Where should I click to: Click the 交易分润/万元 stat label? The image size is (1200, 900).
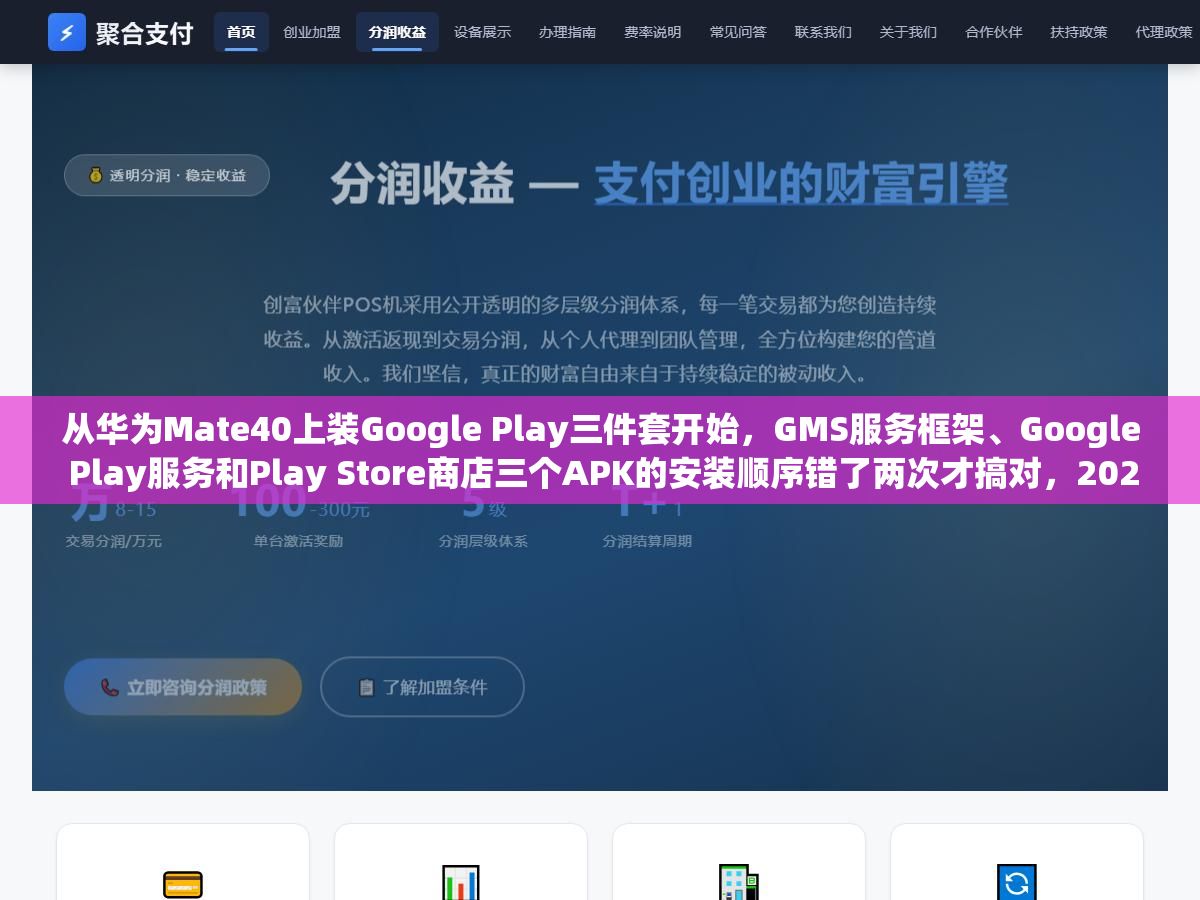(x=114, y=541)
